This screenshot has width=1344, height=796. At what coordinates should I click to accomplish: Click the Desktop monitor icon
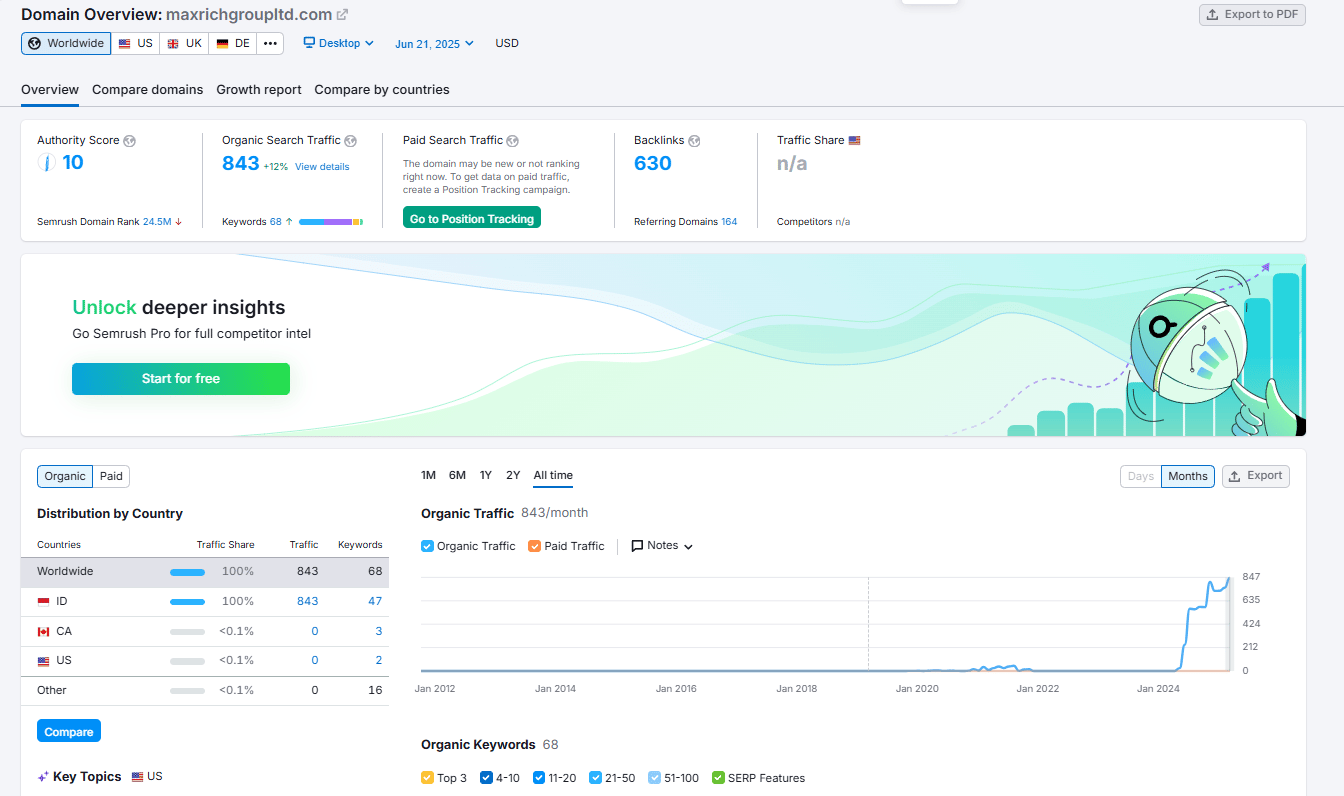(310, 43)
